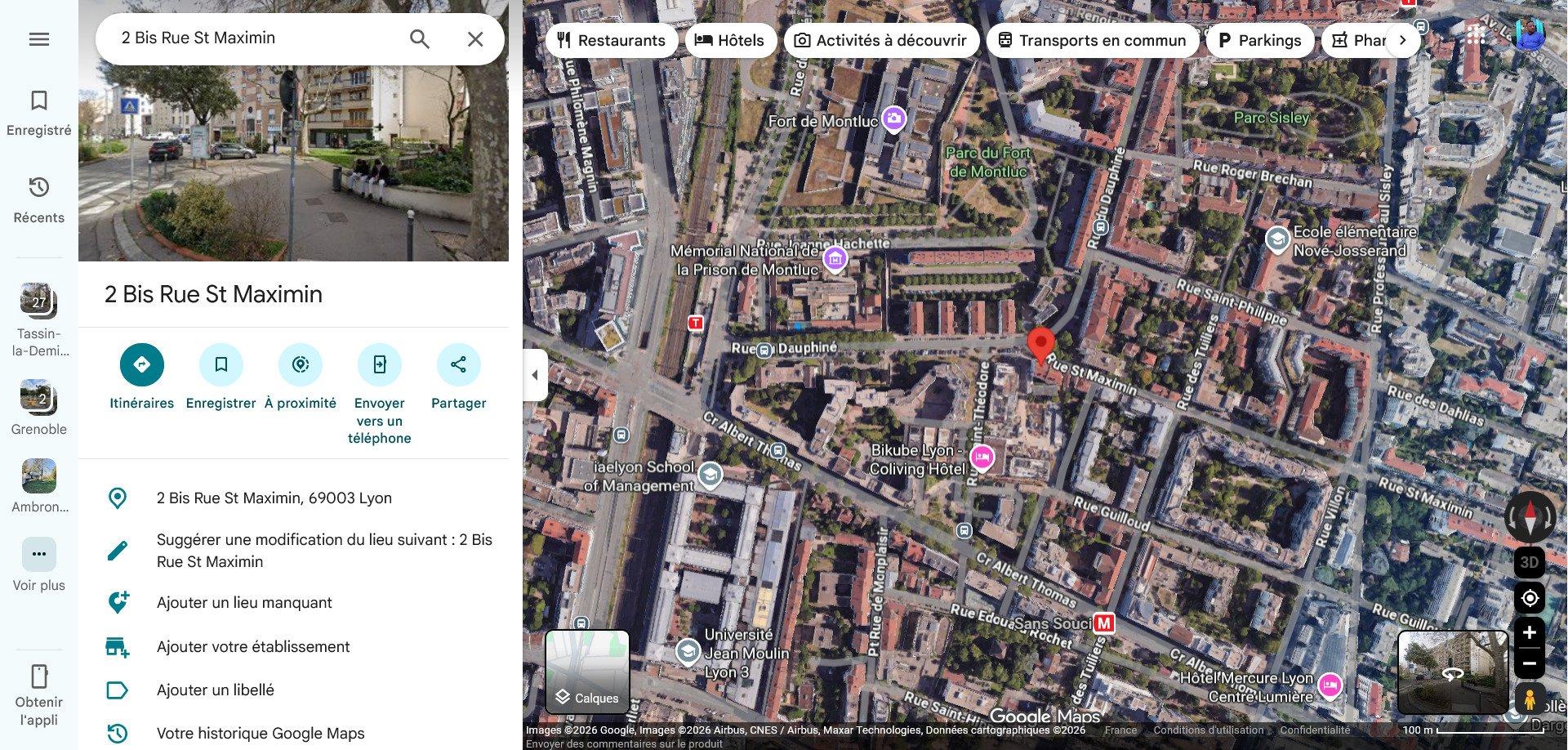1568x750 pixels.
Task: Click the Université Jean Moulin Lyon 3 marker
Action: point(688,651)
